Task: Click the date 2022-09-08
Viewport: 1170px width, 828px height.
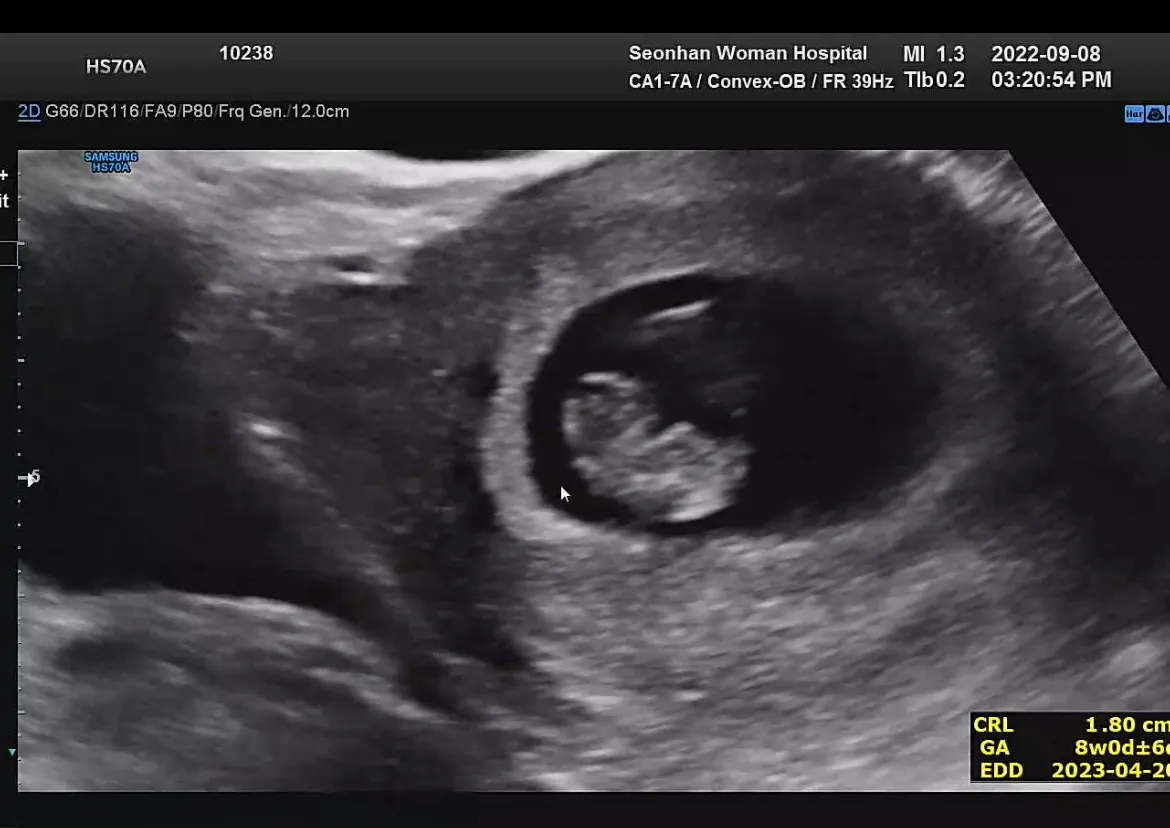Action: 1045,54
